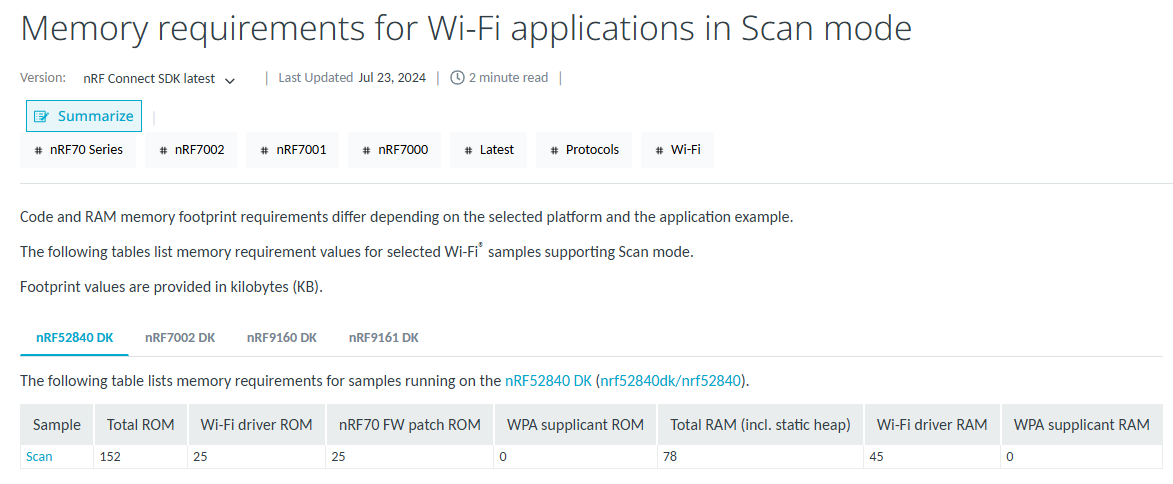Select the nRF70 Series tag
The width and height of the screenshot is (1173, 484).
(78, 150)
